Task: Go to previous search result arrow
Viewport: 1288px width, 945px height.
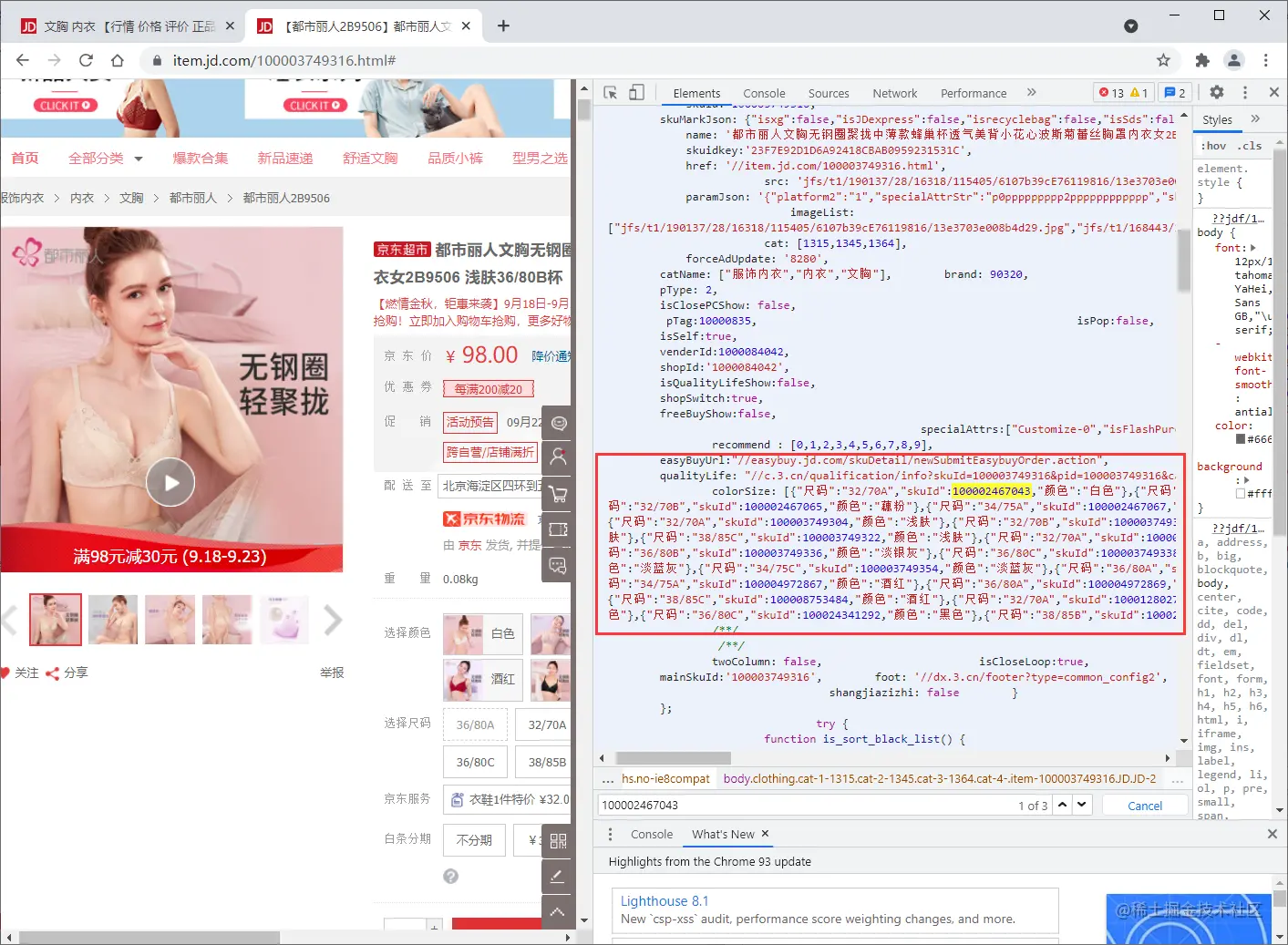Action: click(x=1062, y=805)
